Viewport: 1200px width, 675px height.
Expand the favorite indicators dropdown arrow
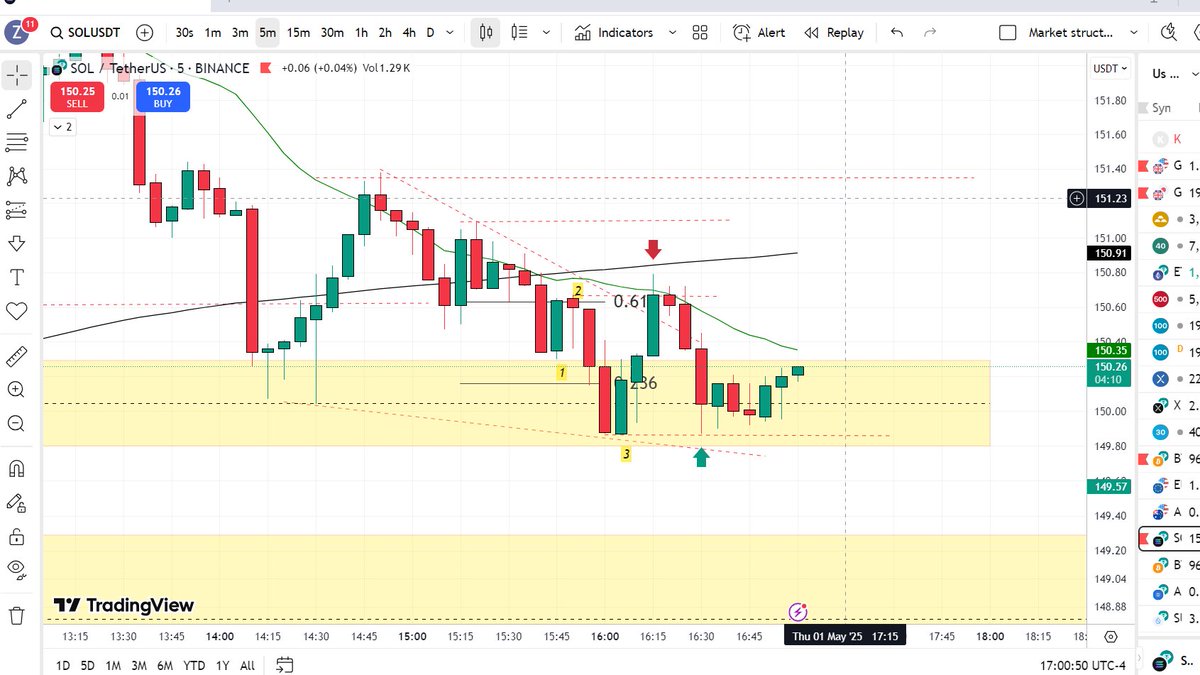670,32
